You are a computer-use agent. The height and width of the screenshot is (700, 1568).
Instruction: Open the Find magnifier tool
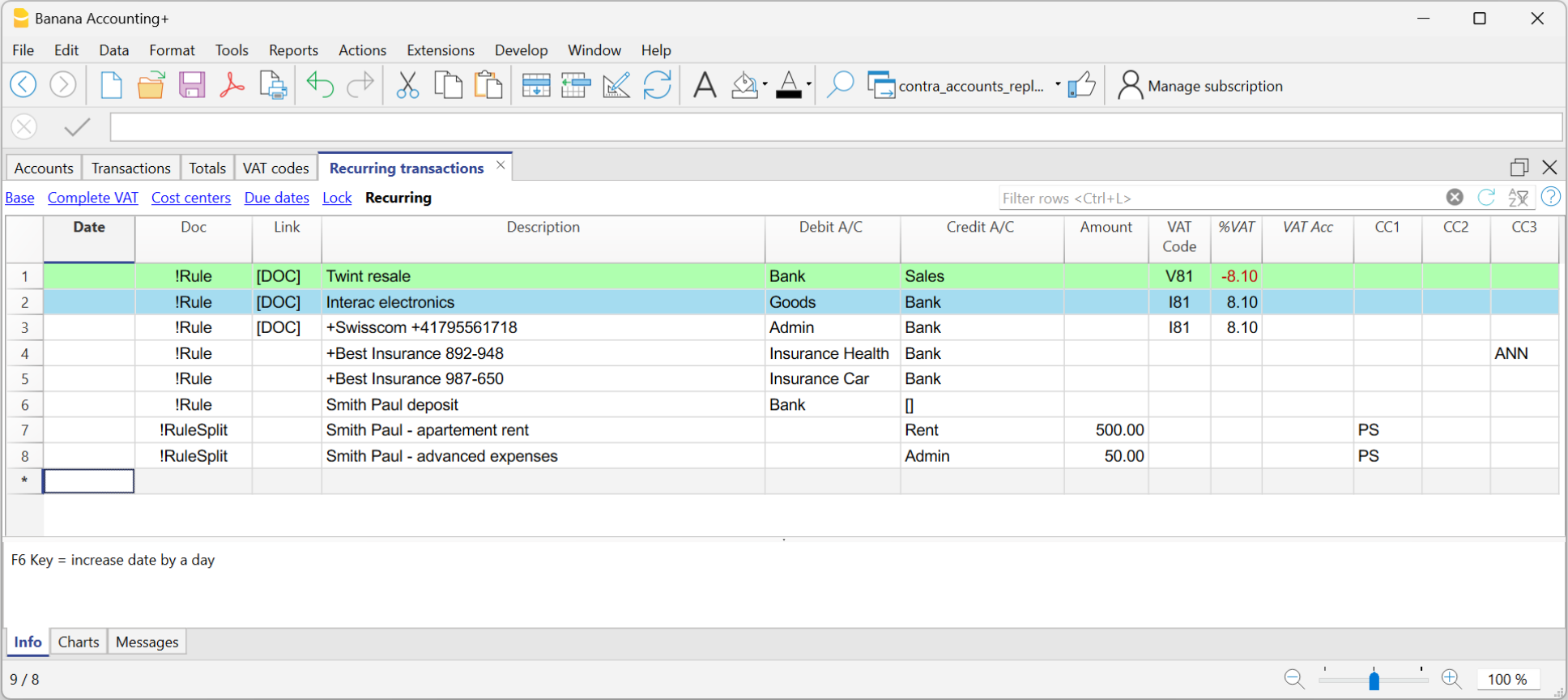(840, 85)
